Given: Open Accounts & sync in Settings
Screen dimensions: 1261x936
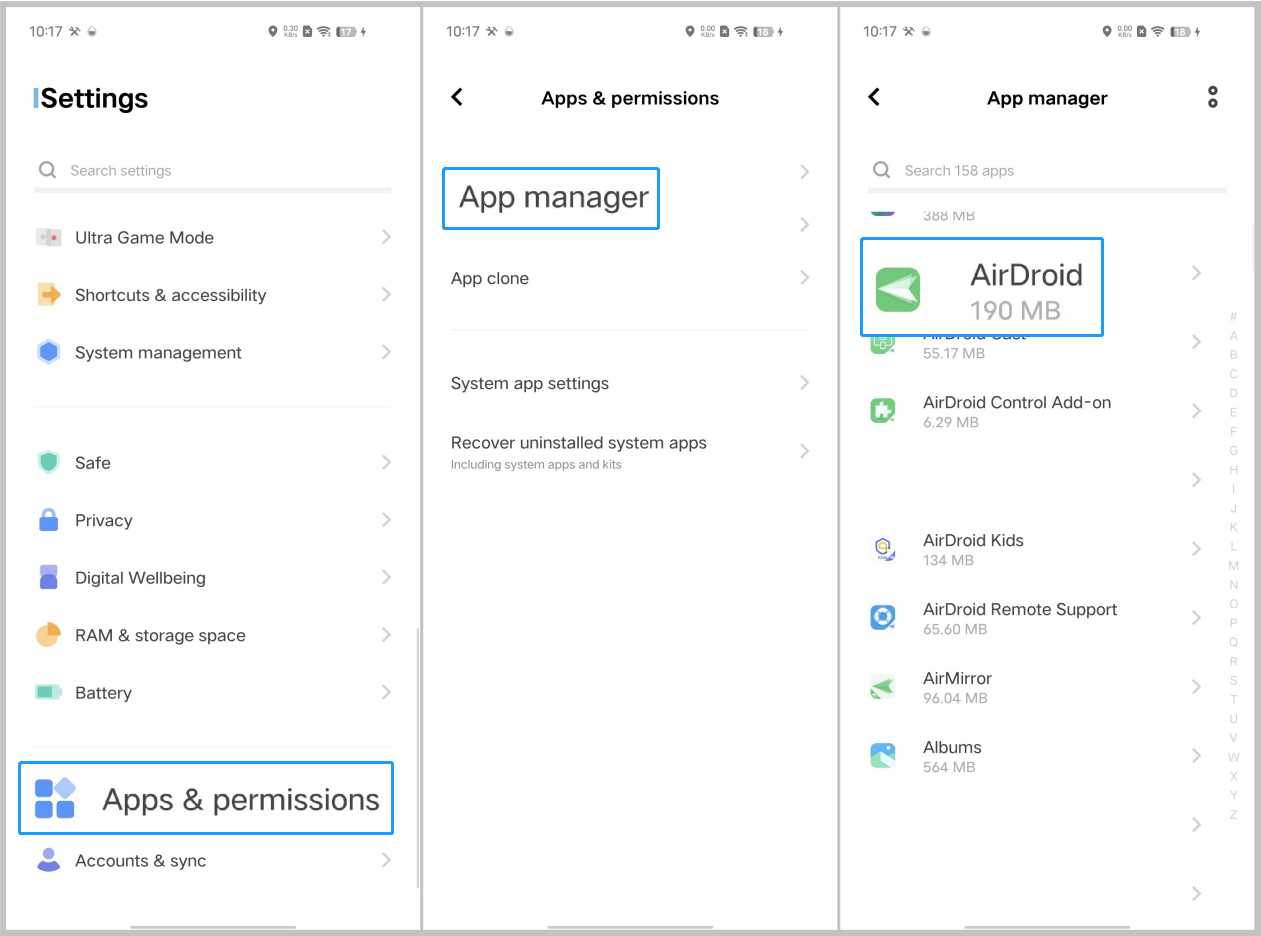Looking at the screenshot, I should (213, 860).
